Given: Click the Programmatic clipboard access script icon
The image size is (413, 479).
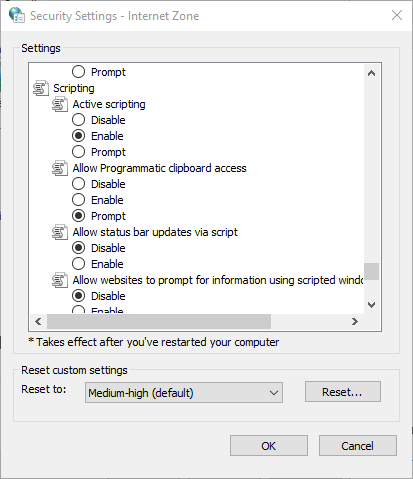Looking at the screenshot, I should click(x=60, y=168).
